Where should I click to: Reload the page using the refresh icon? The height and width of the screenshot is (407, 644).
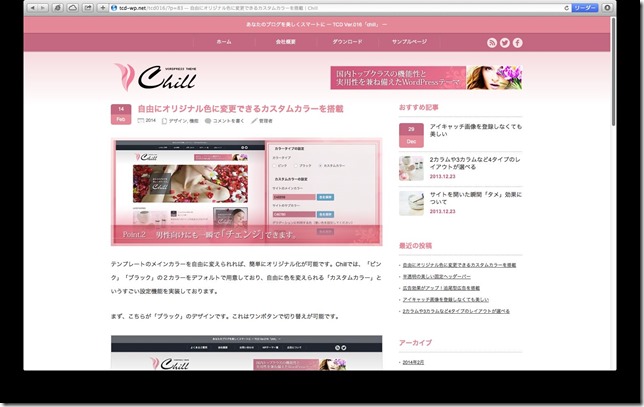pyautogui.click(x=566, y=8)
